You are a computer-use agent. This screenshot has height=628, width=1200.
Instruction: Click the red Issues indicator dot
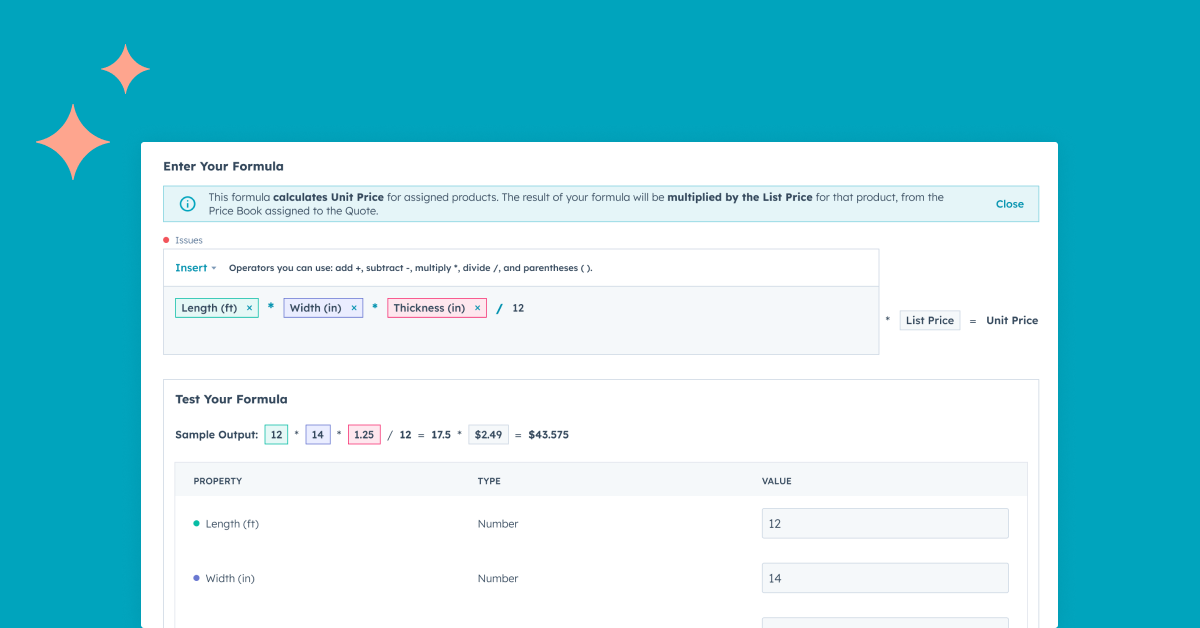coord(165,240)
